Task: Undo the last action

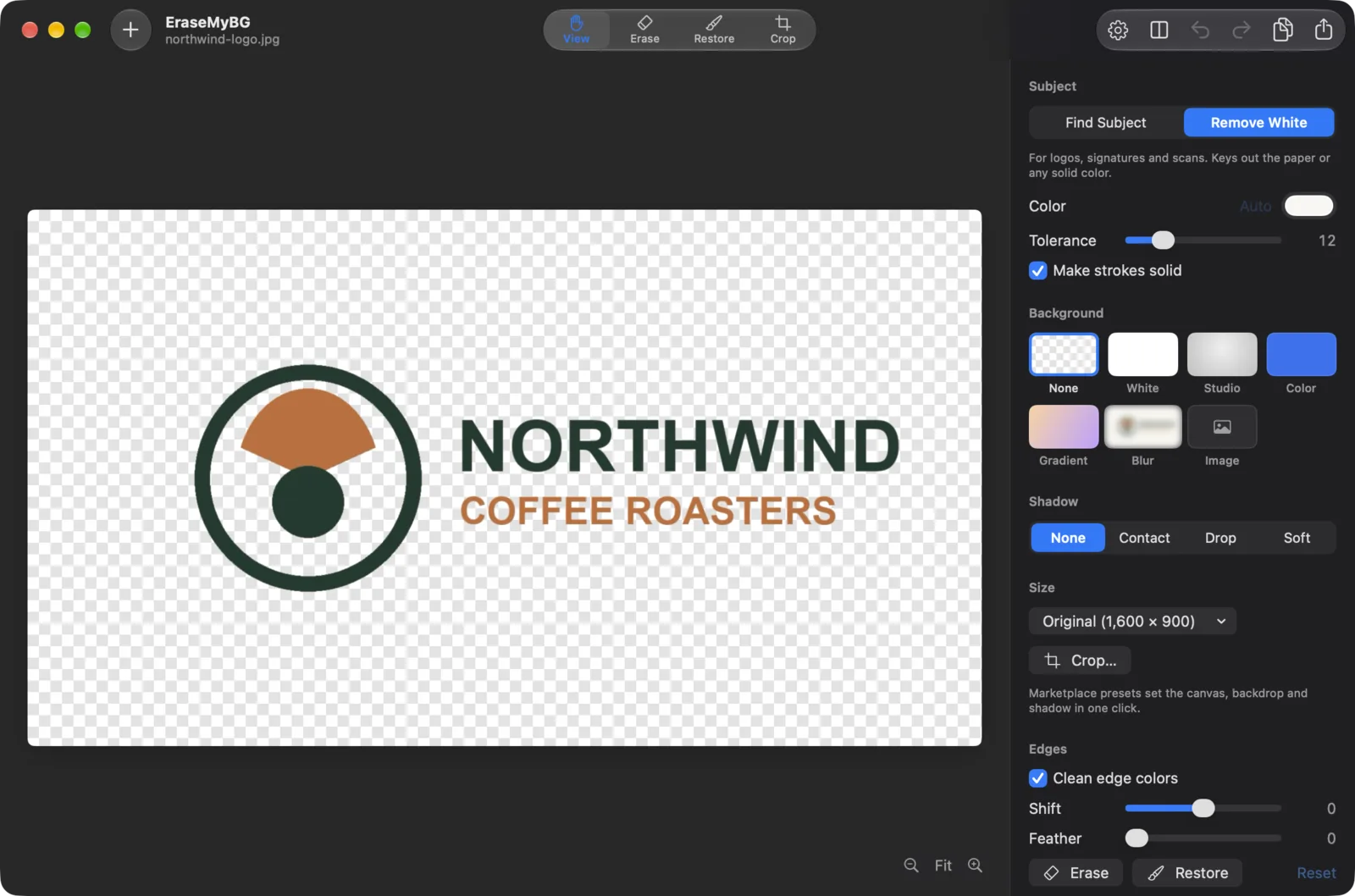Action: click(x=1200, y=30)
